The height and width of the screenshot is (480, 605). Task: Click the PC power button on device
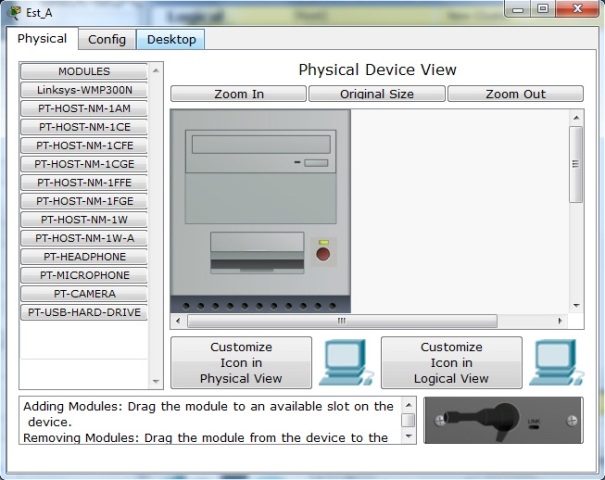[x=323, y=254]
